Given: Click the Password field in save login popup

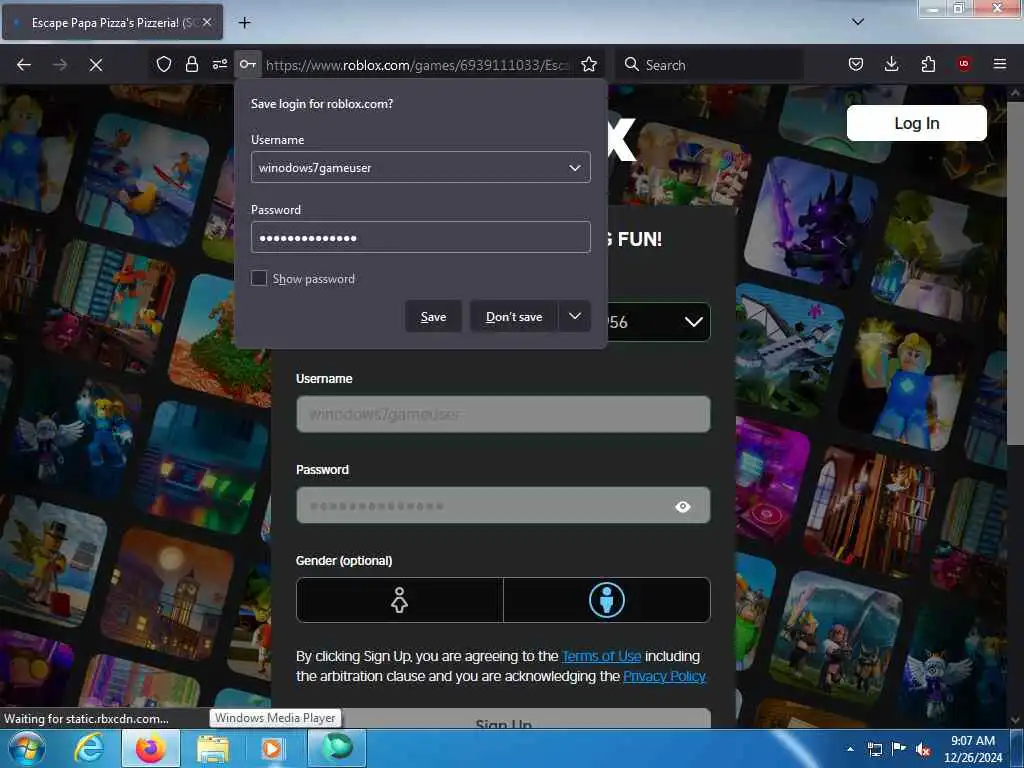Looking at the screenshot, I should coord(421,237).
